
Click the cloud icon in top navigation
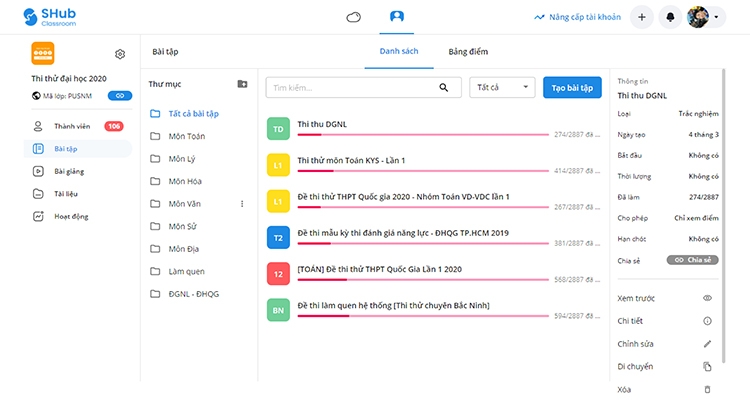(352, 17)
